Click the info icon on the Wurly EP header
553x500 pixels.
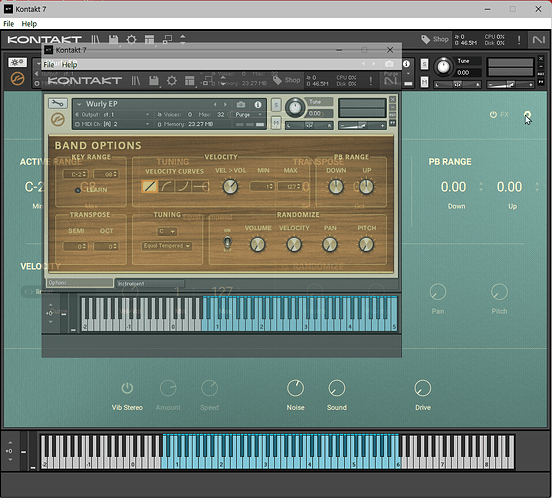[258, 104]
